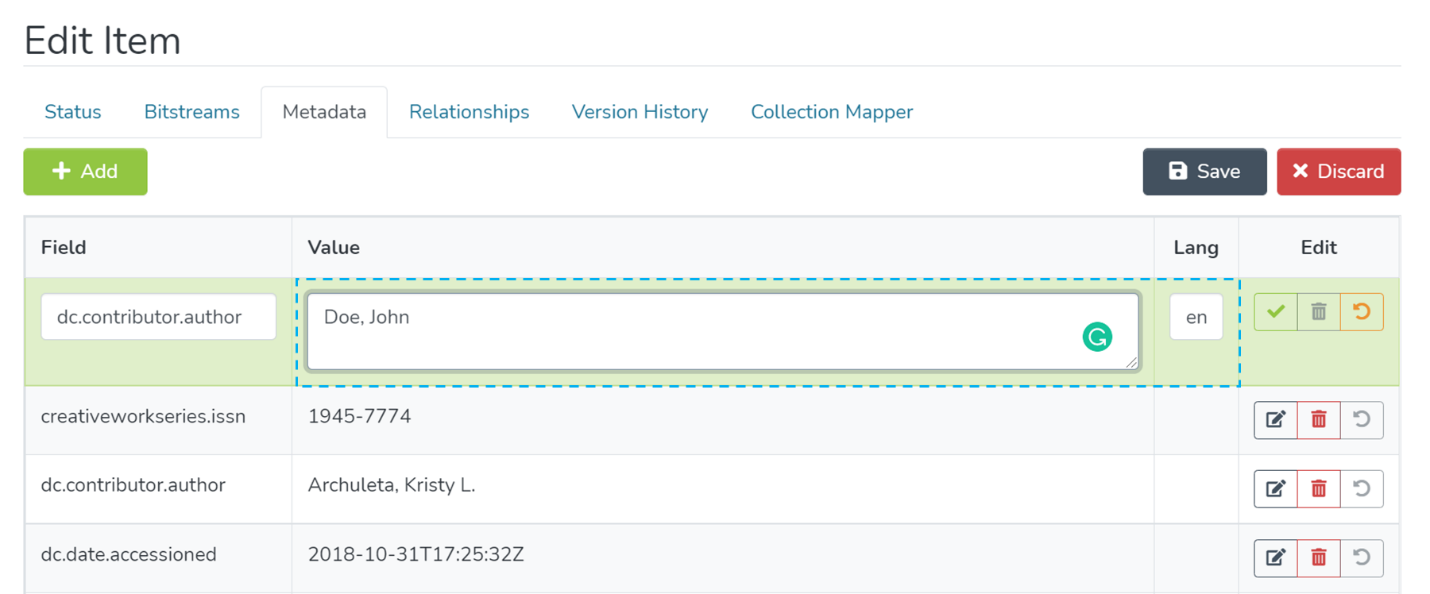Save the metadata changes
The image size is (1430, 594).
tap(1204, 172)
